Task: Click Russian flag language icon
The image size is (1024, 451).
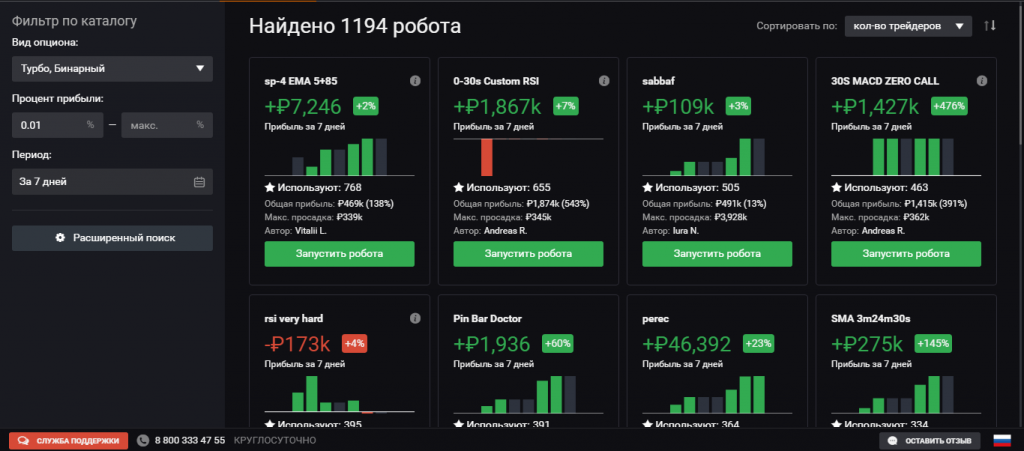Action: point(1002,441)
